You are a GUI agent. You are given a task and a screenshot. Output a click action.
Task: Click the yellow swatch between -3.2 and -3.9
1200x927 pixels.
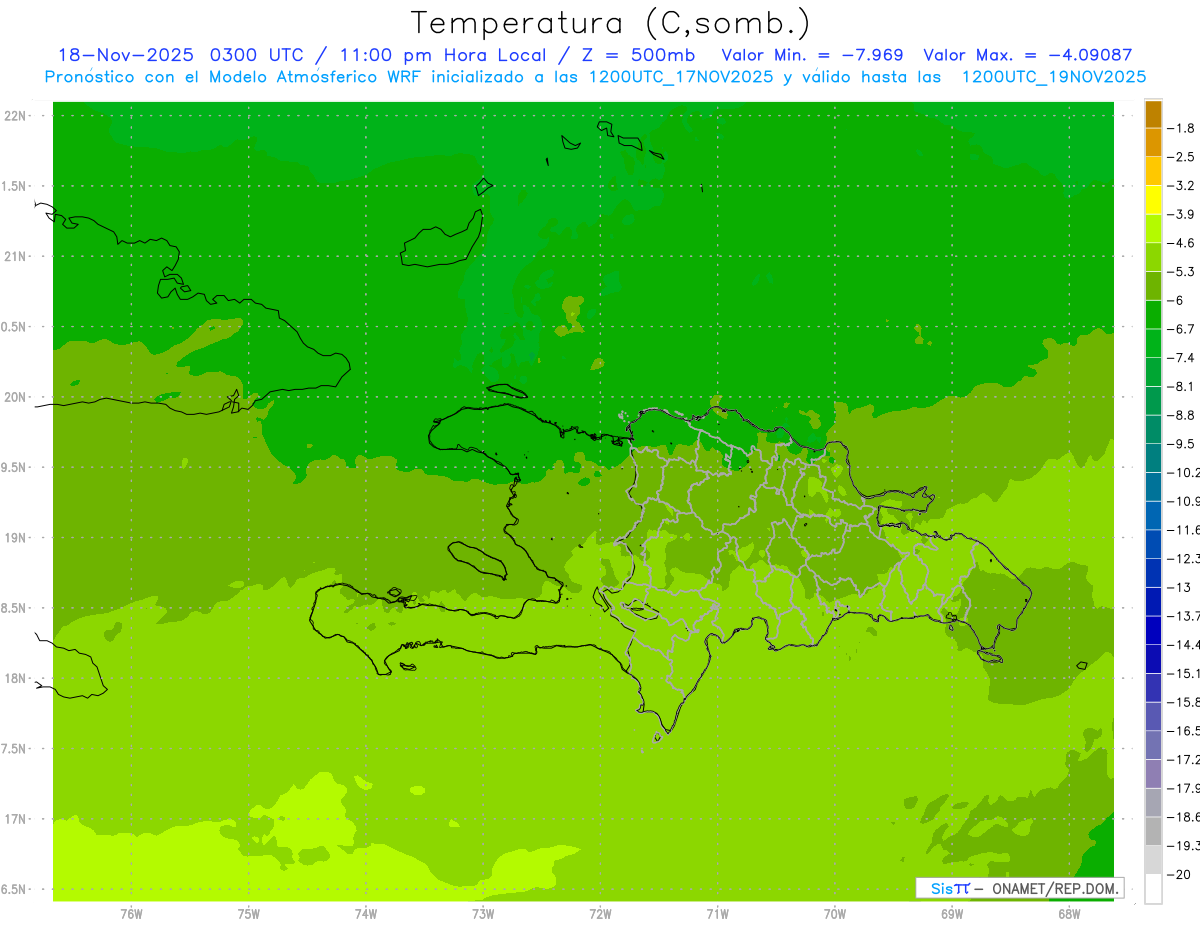(1153, 200)
